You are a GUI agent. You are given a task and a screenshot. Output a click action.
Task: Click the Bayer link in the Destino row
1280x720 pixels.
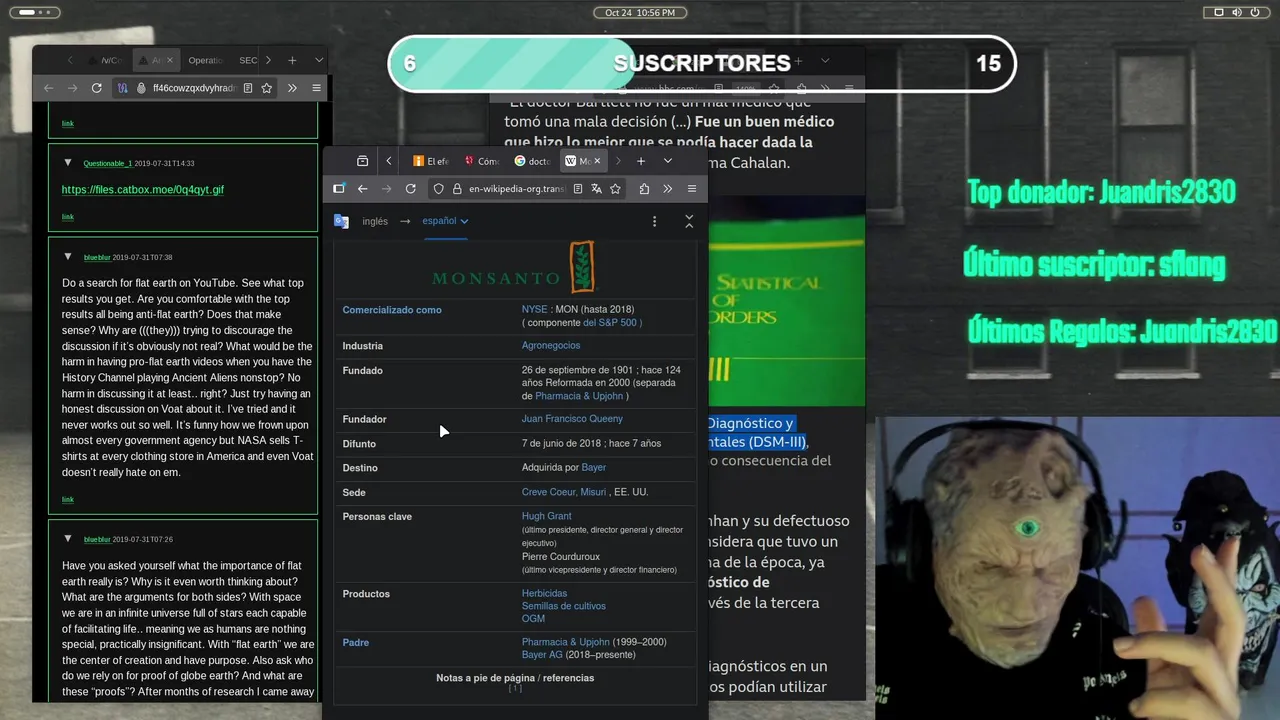[x=594, y=467]
